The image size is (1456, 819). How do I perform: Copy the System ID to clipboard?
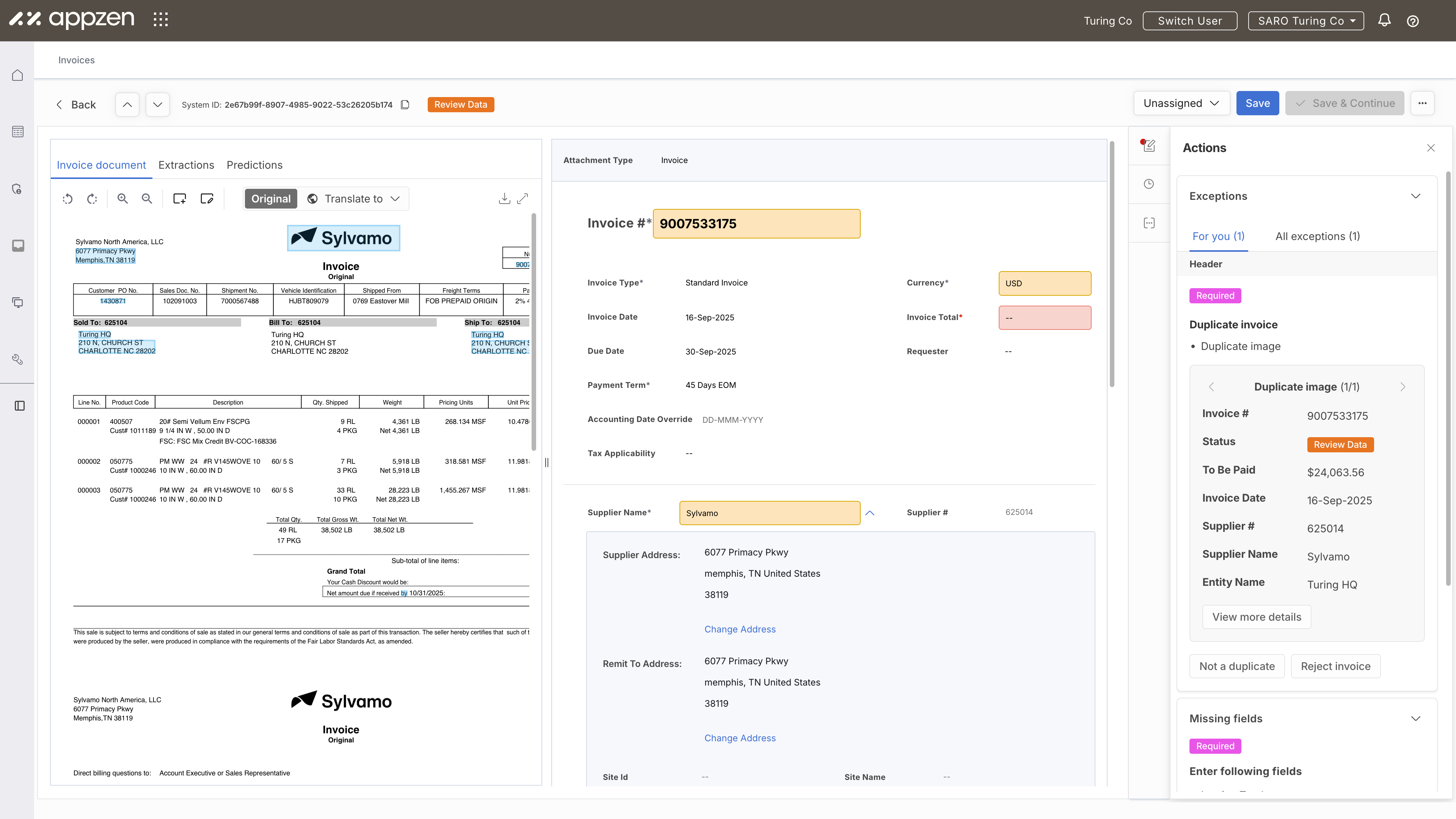(x=405, y=105)
